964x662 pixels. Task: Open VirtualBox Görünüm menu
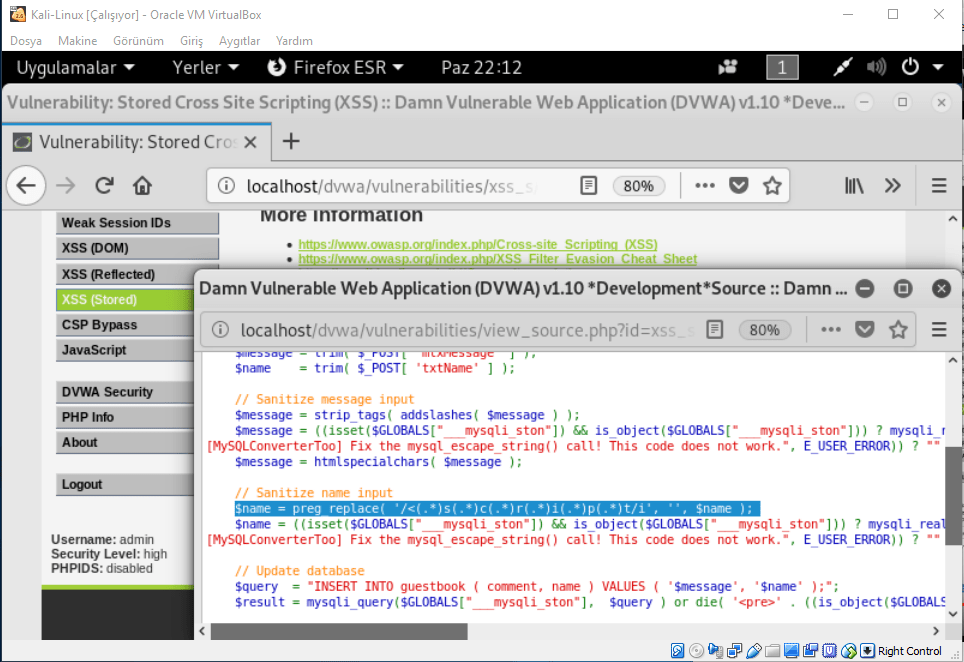[138, 41]
